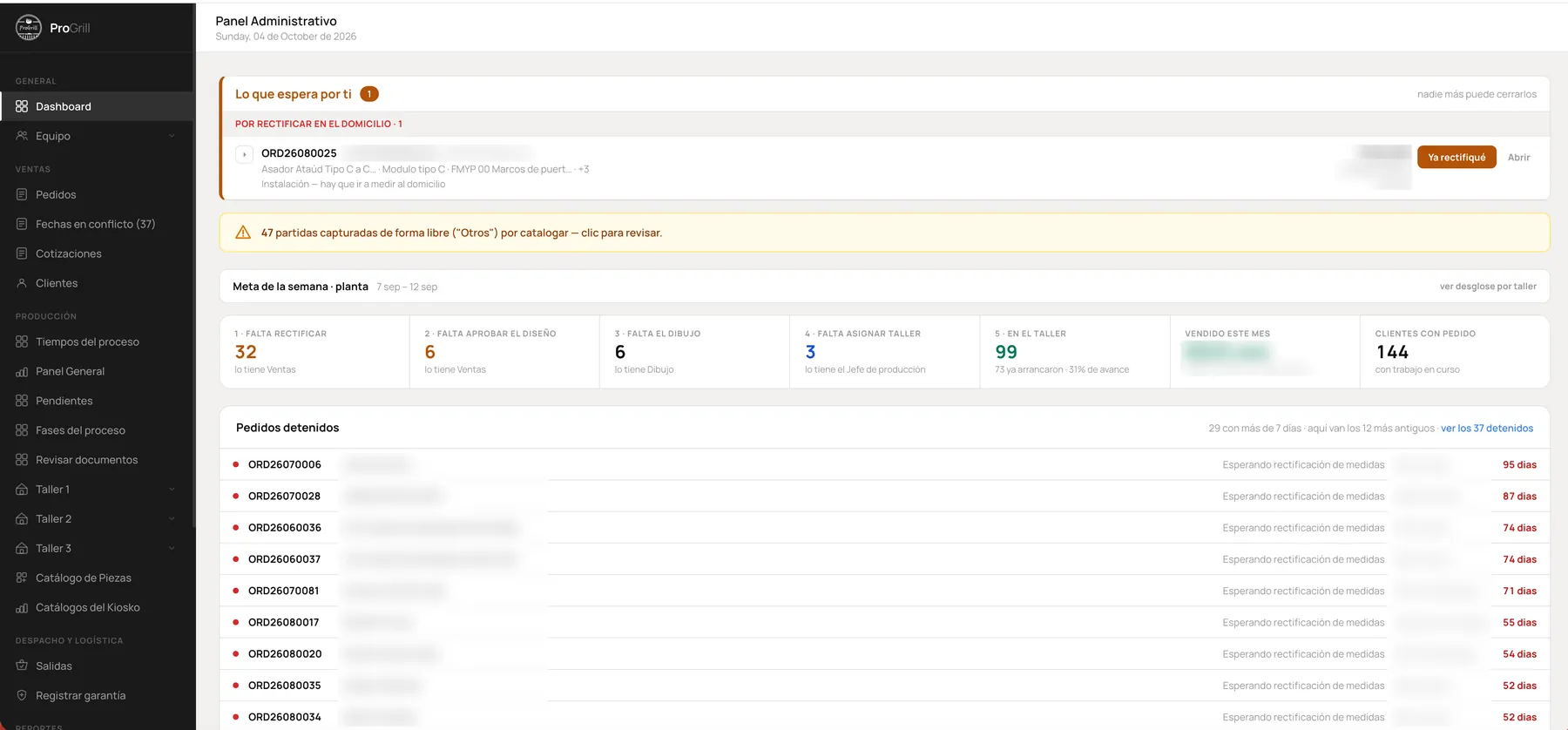Screen dimensions: 1568x730
Task: Open detained order ORD26070006
Action: (884, 464)
